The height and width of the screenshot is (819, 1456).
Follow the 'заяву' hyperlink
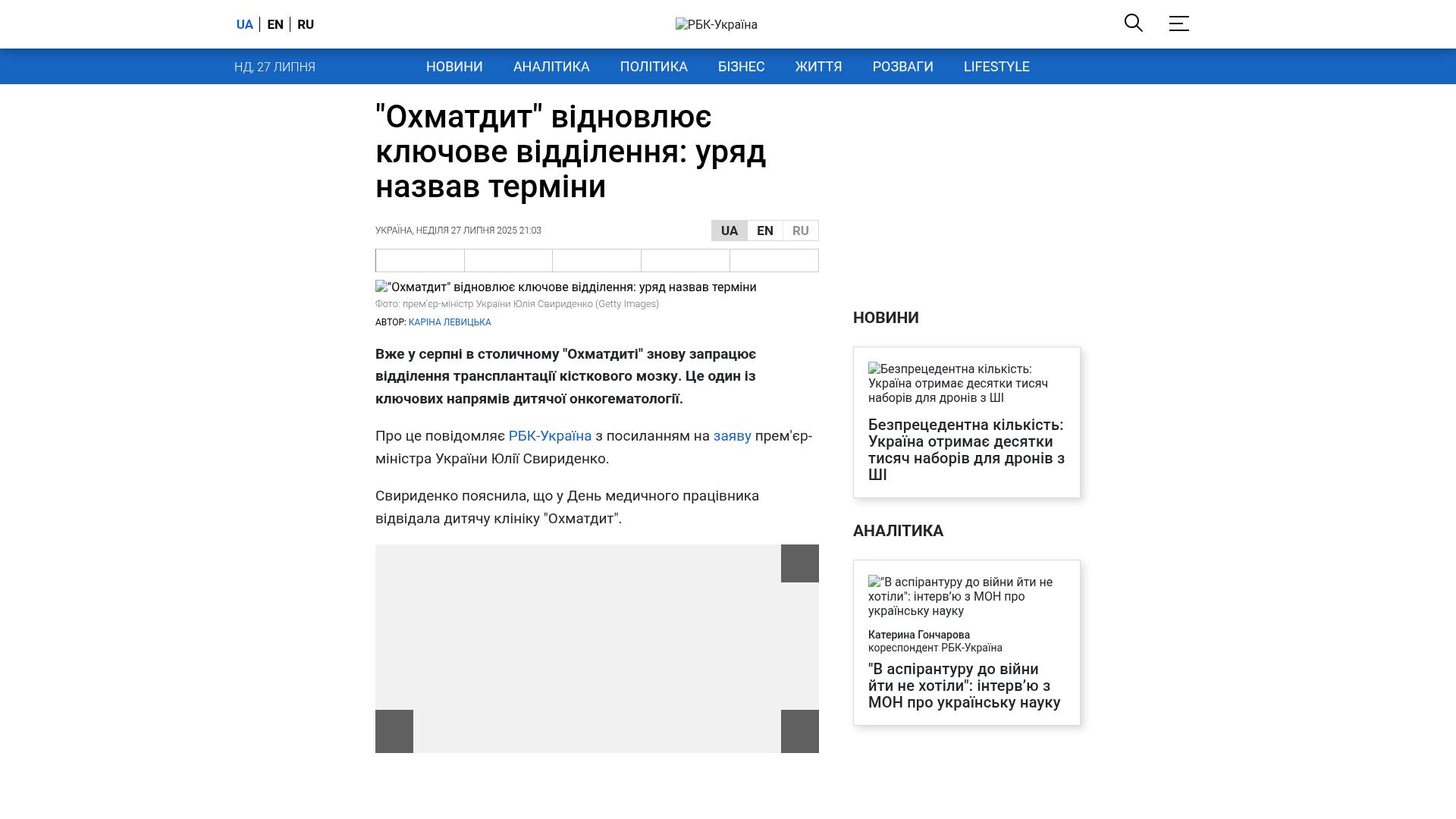click(732, 436)
